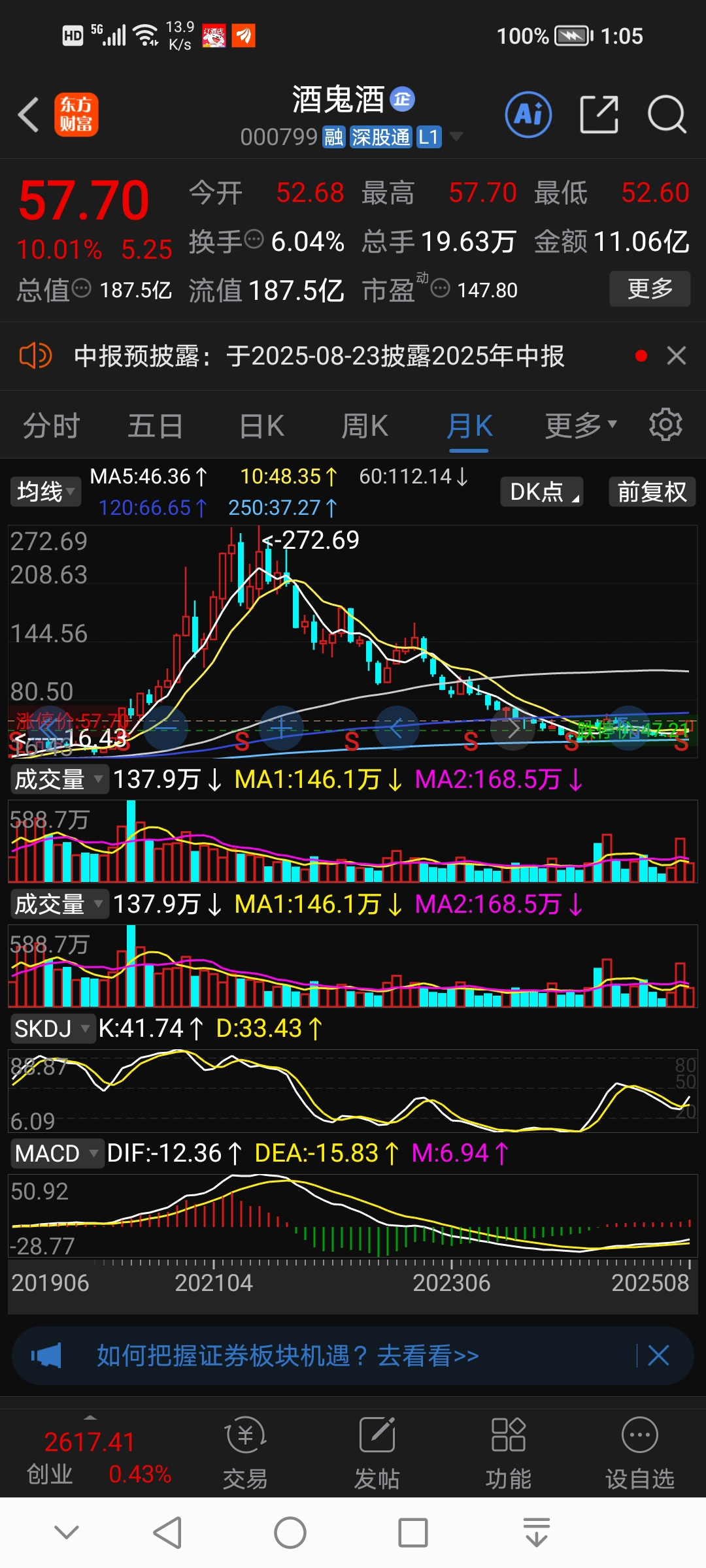Switch to the 分时 tab
Image resolution: width=706 pixels, height=1568 pixels.
pos(51,426)
